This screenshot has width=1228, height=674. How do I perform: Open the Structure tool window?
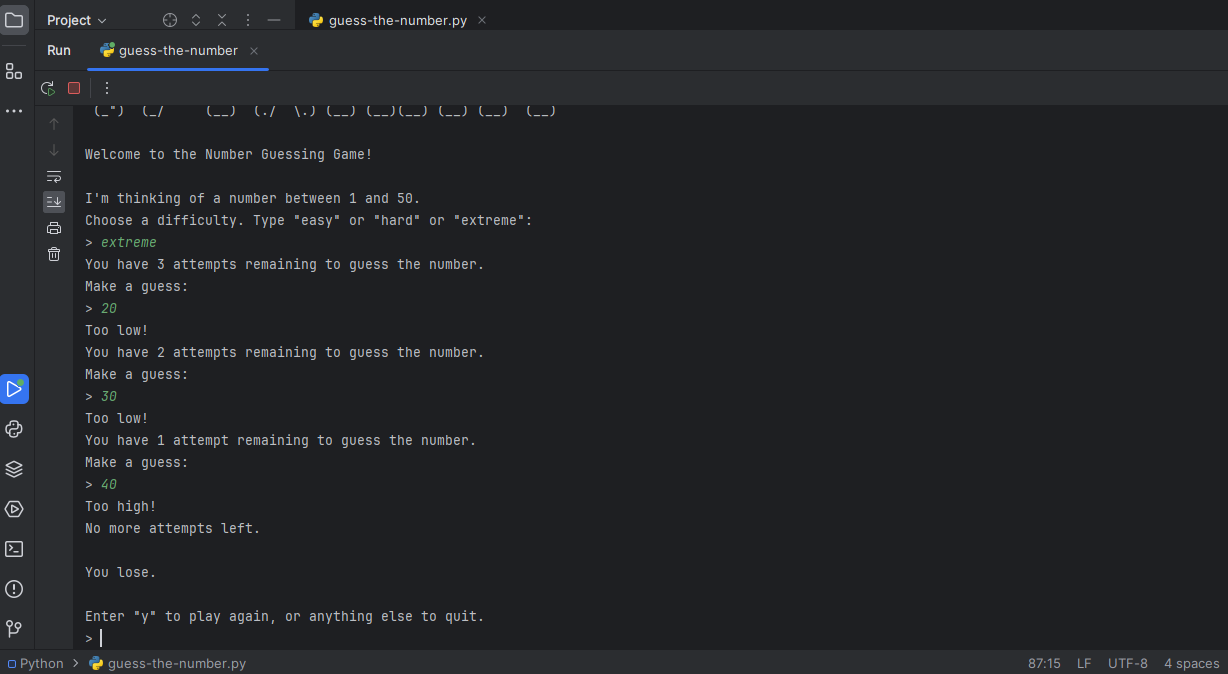click(14, 71)
